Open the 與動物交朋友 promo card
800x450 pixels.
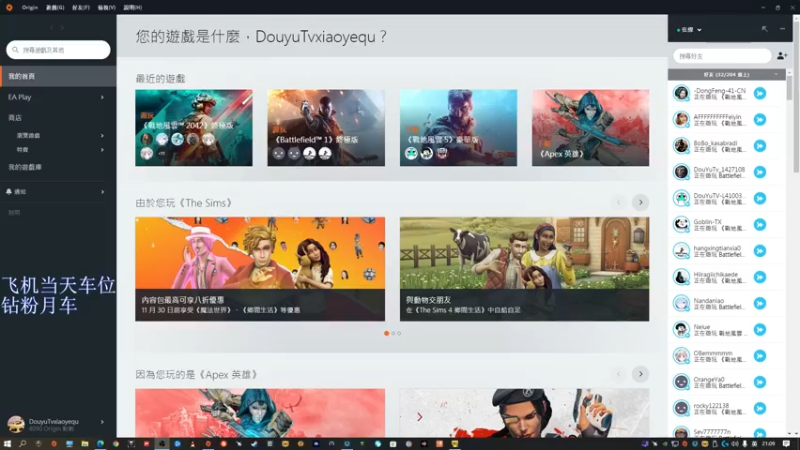pos(524,269)
